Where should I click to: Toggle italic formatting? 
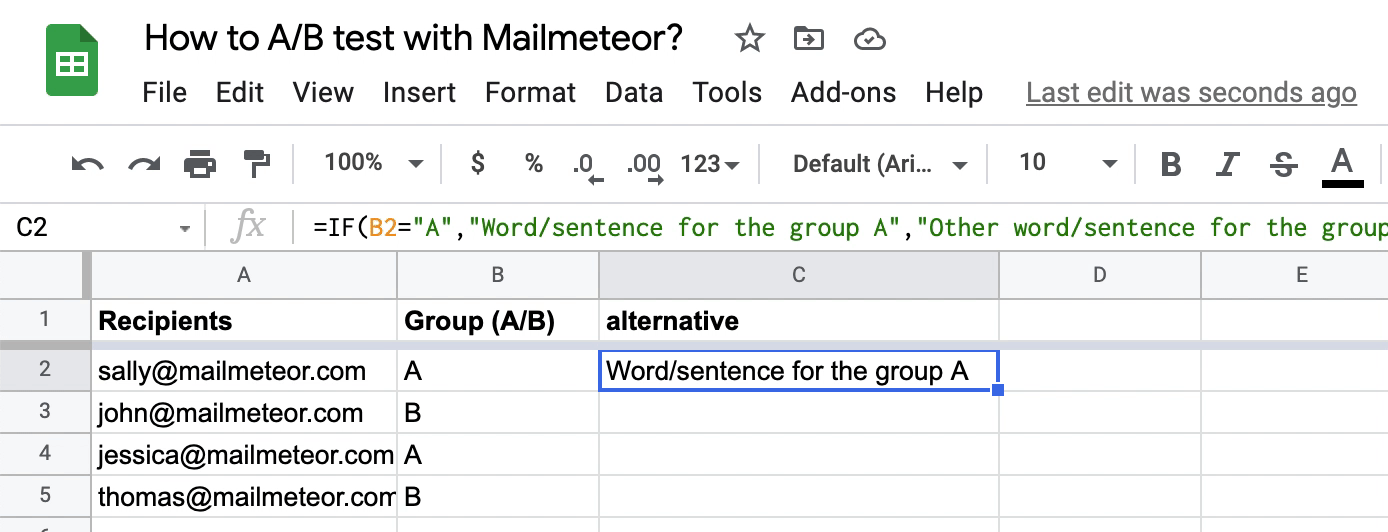pyautogui.click(x=1228, y=164)
